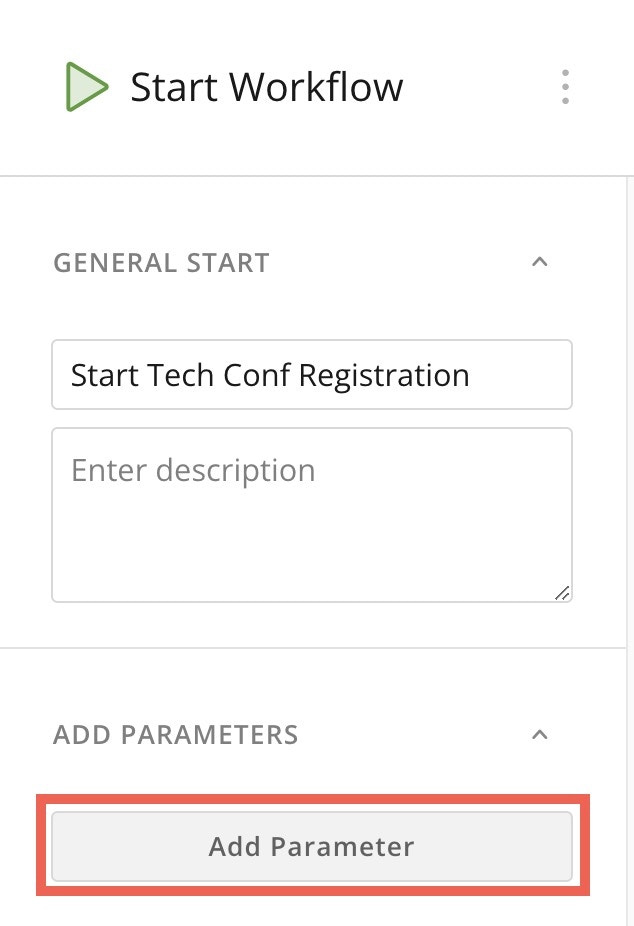
Task: Hide the General Start fields with its caret
Action: tap(540, 262)
